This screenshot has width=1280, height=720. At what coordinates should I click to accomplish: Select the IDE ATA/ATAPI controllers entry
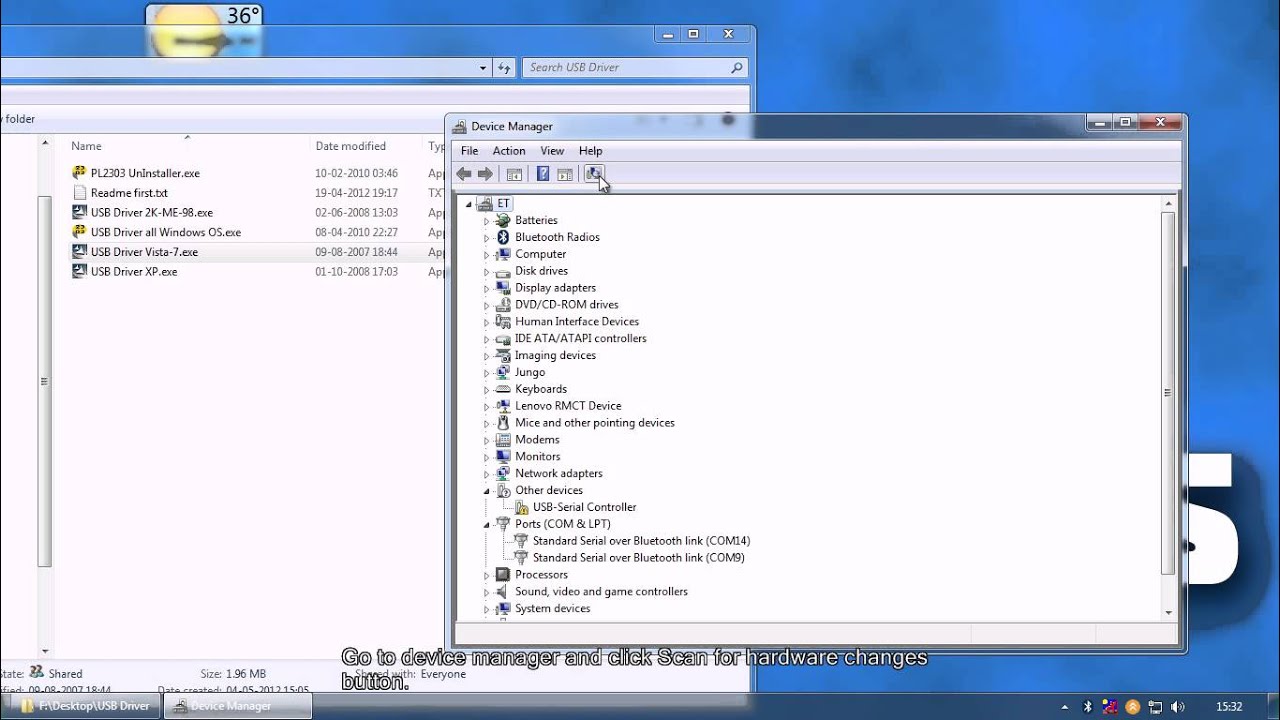click(580, 339)
